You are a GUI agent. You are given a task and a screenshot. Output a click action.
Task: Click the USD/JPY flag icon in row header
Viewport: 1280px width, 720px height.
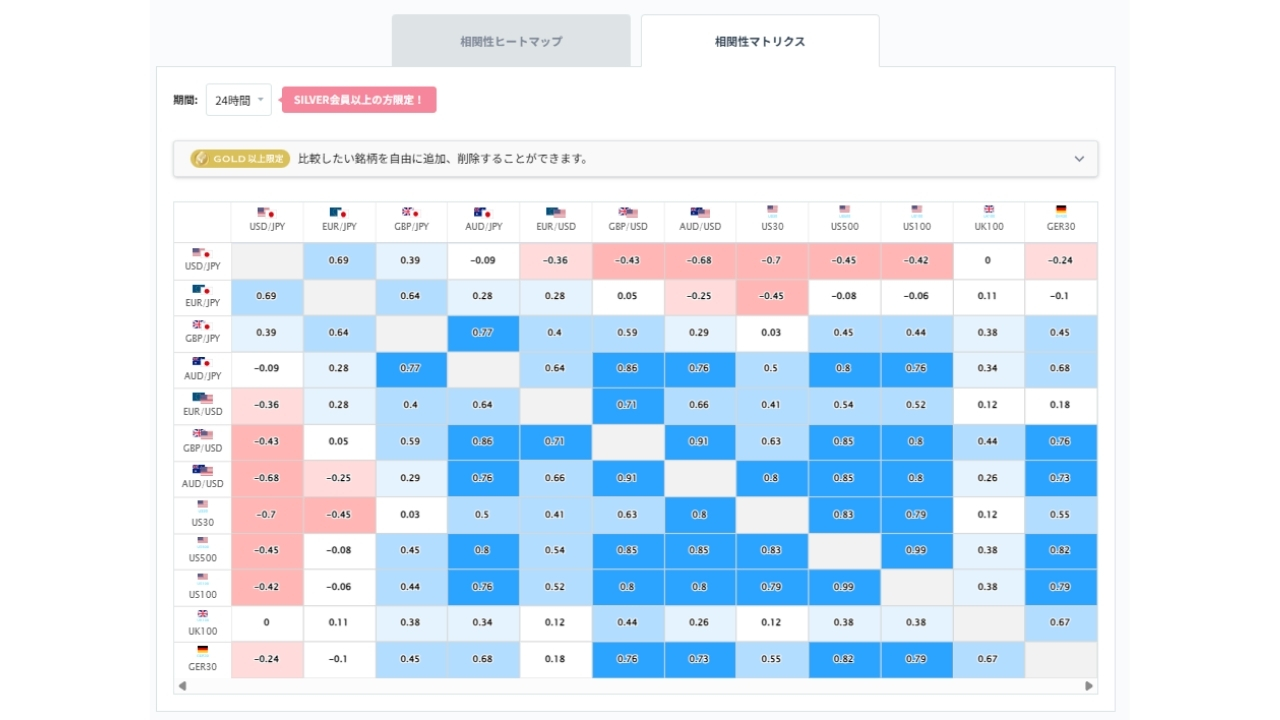click(x=202, y=253)
